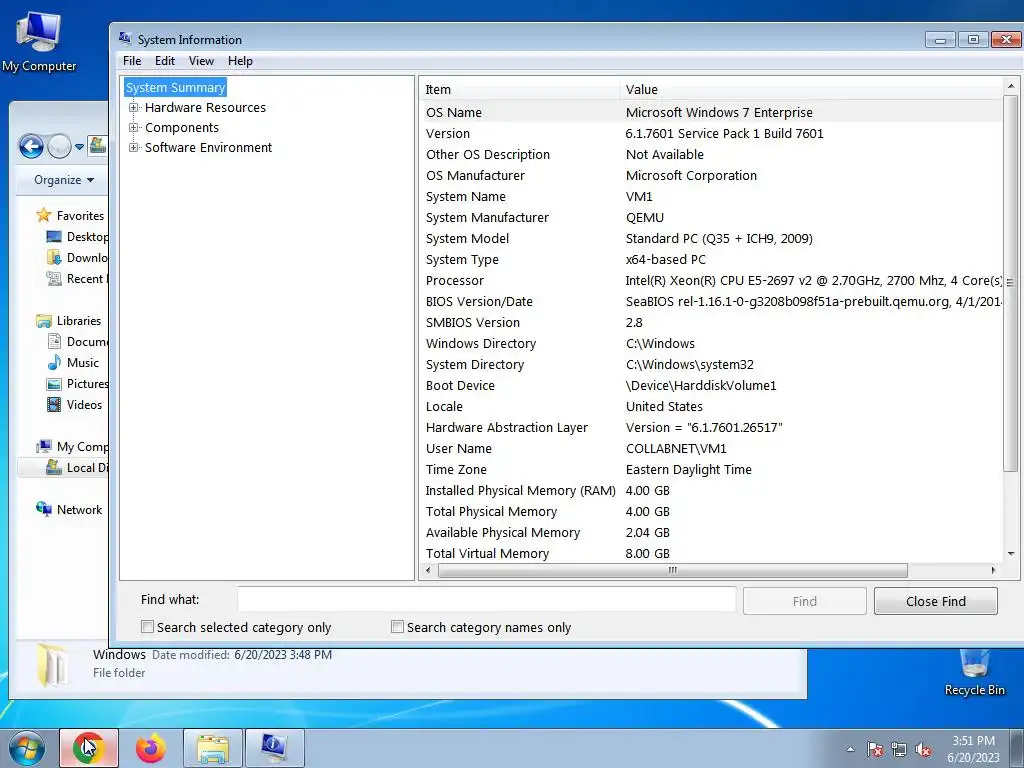The height and width of the screenshot is (768, 1024).
Task: Click the Close Find button
Action: coord(935,601)
